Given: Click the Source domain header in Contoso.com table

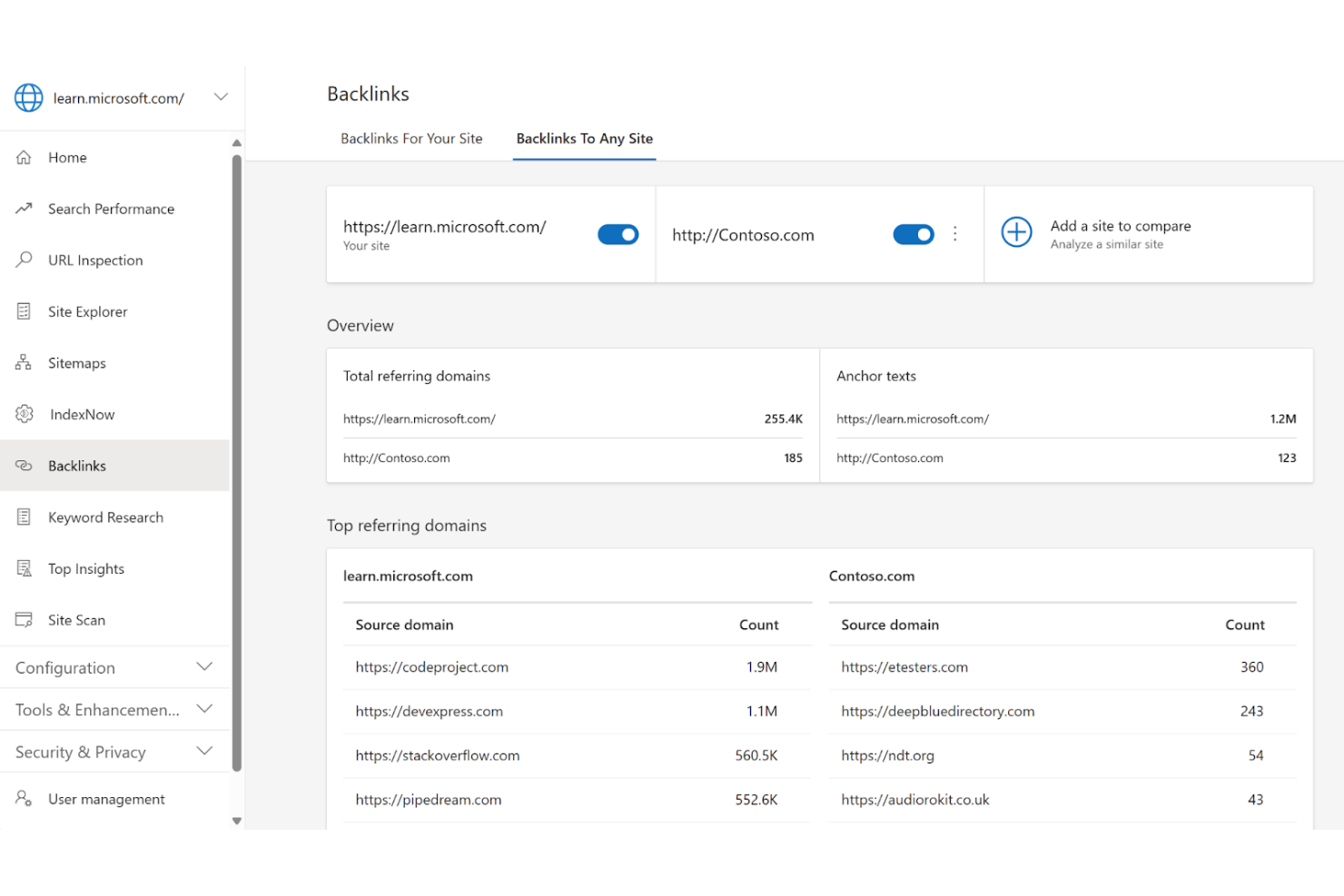Looking at the screenshot, I should 890,625.
